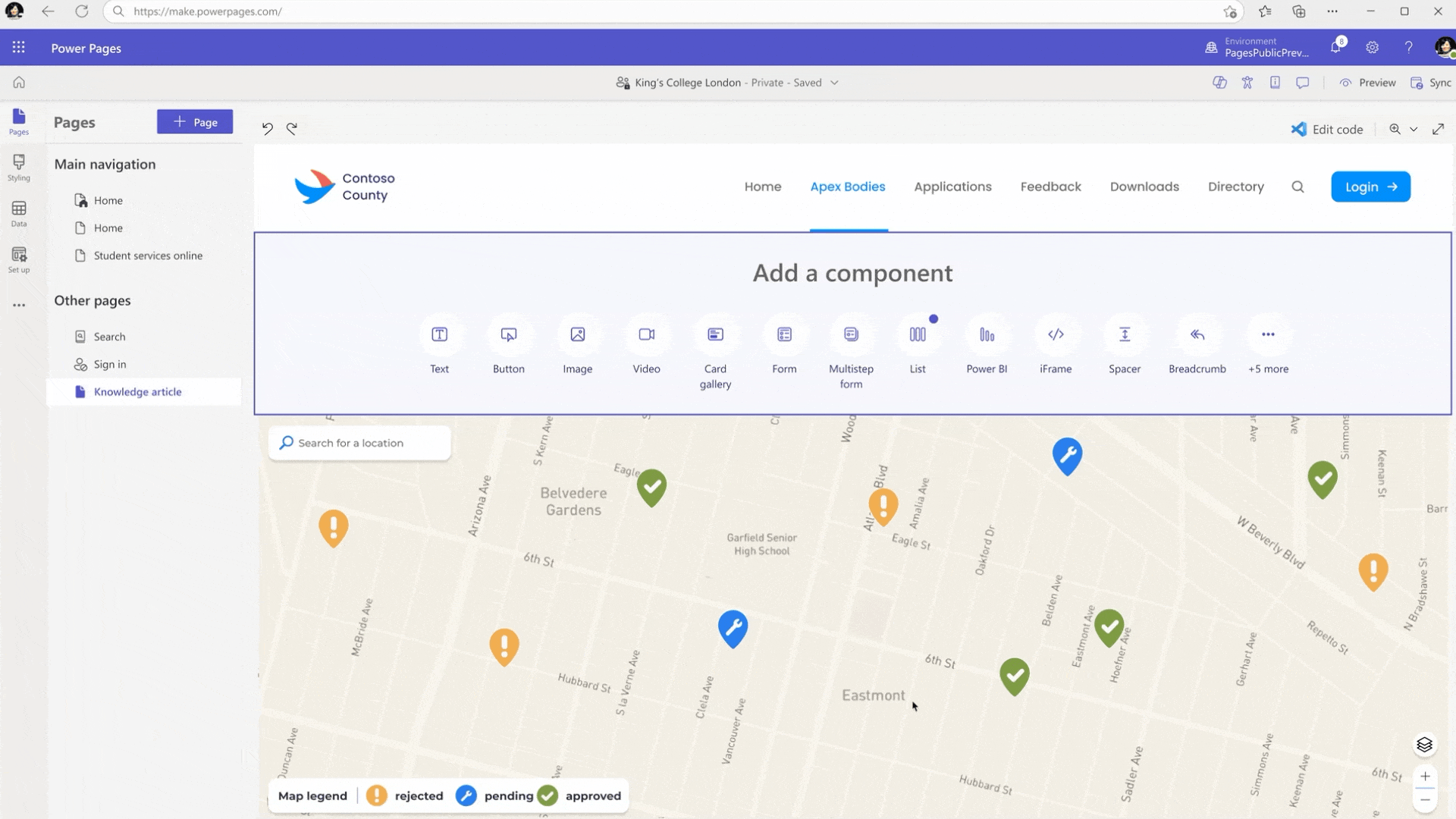The image size is (1456, 819).
Task: Select the Knowledge article page
Action: (x=137, y=392)
